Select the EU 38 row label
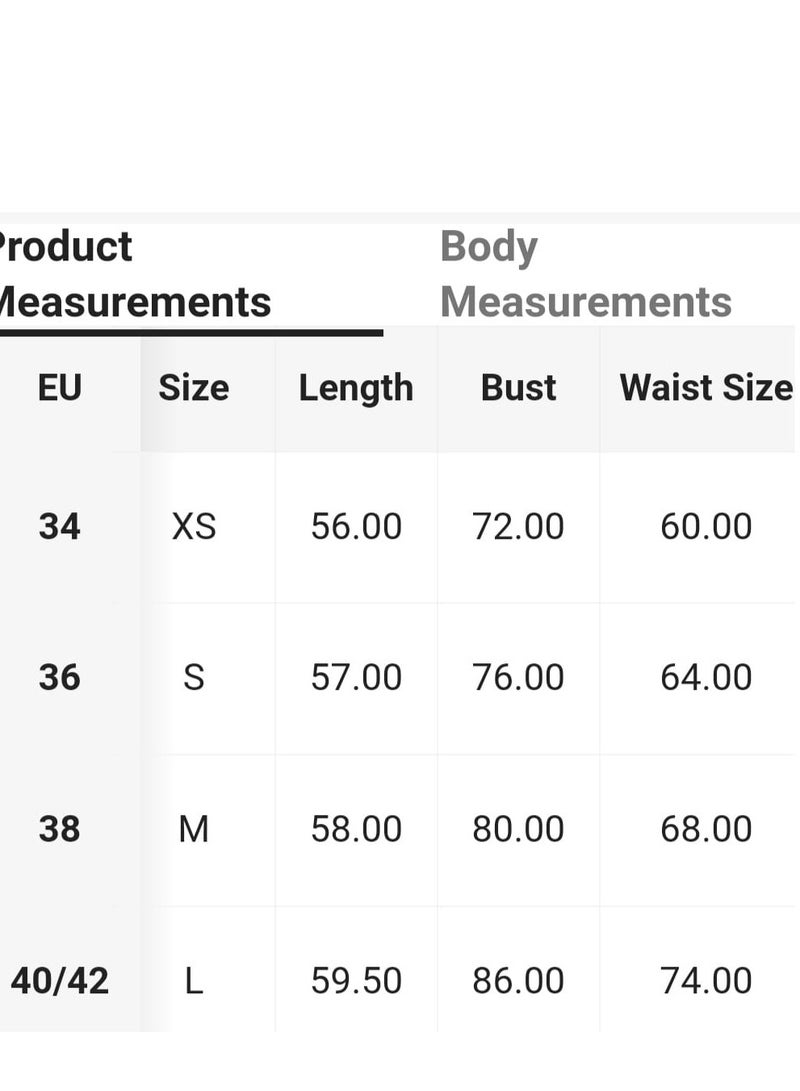The width and height of the screenshot is (800, 1091). pyautogui.click(x=59, y=829)
